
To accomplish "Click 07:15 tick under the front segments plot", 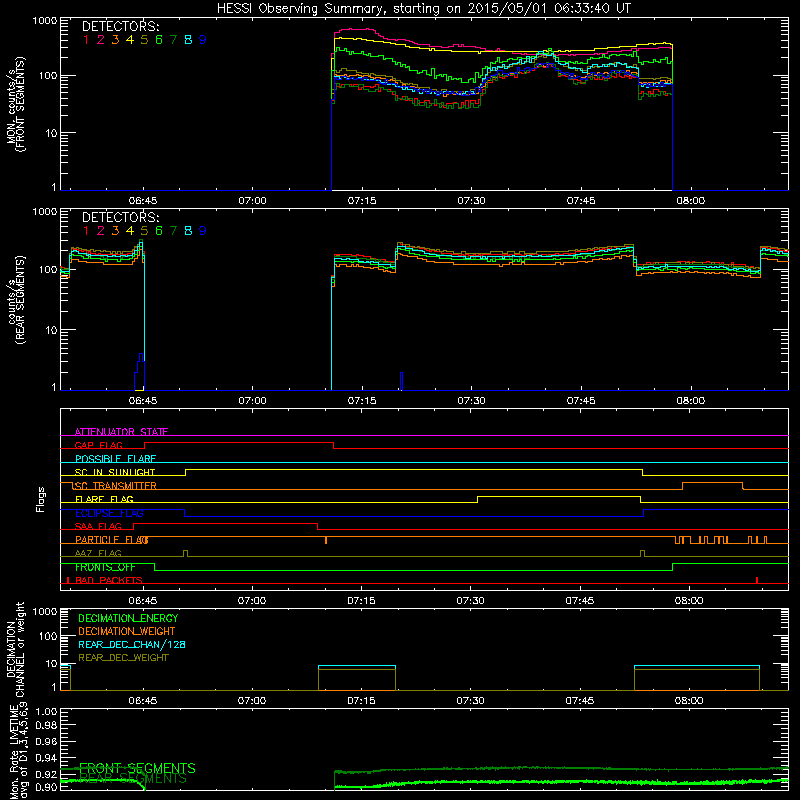I will click(x=362, y=201).
